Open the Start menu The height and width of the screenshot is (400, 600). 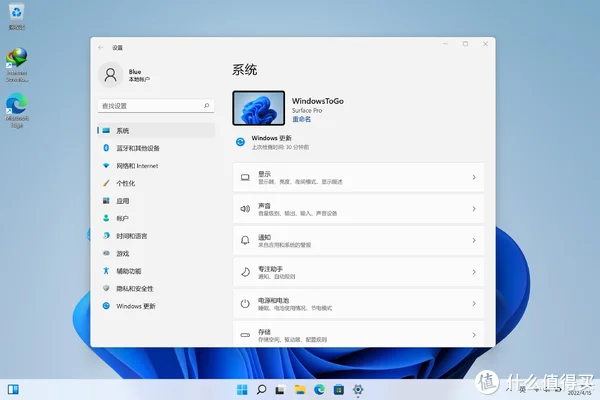click(242, 390)
